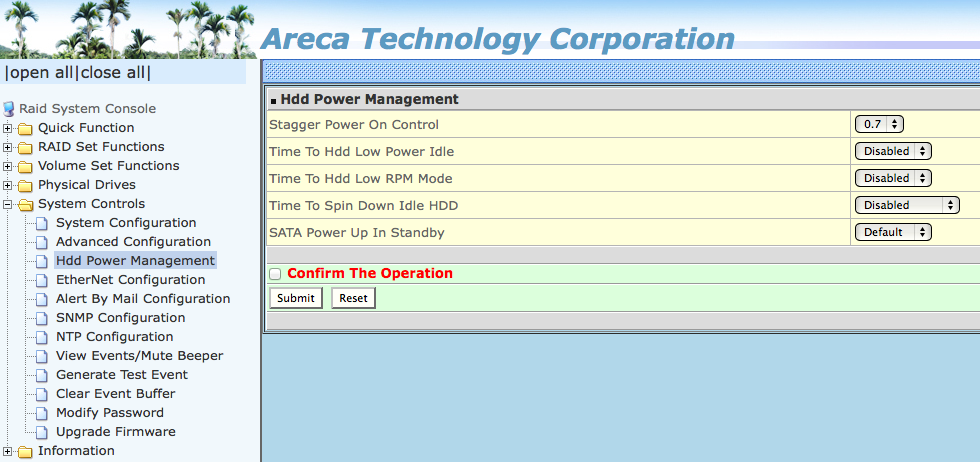
Task: Open the Time To Hdd Low RPM Mode dropdown
Action: click(893, 178)
